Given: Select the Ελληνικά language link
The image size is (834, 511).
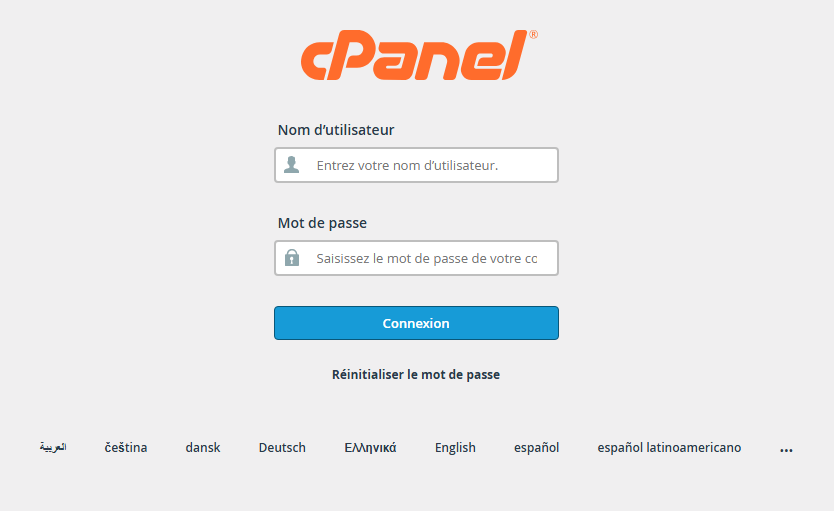Looking at the screenshot, I should tap(370, 448).
